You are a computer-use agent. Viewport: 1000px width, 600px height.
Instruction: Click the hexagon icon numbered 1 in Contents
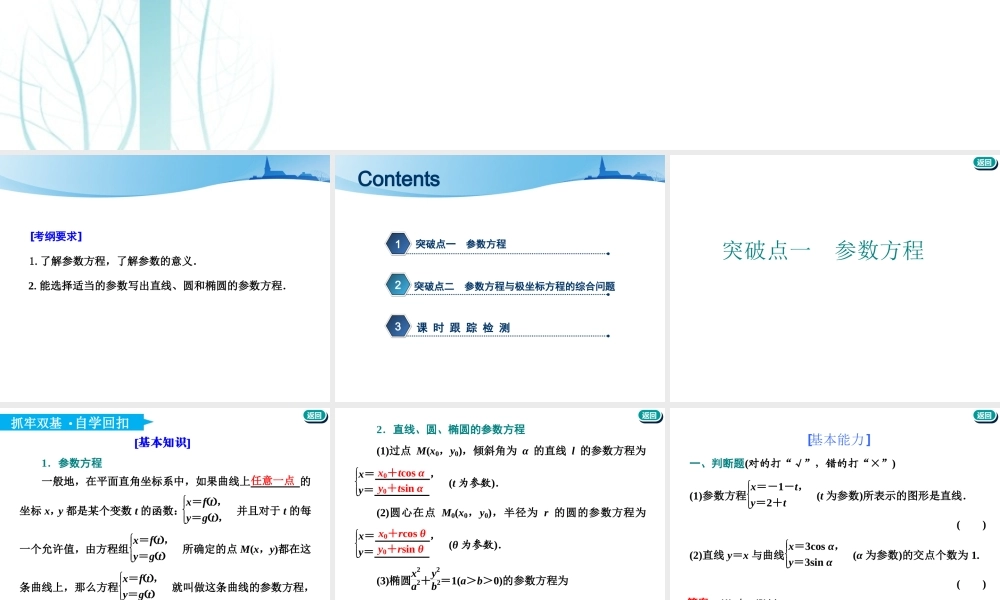(397, 244)
